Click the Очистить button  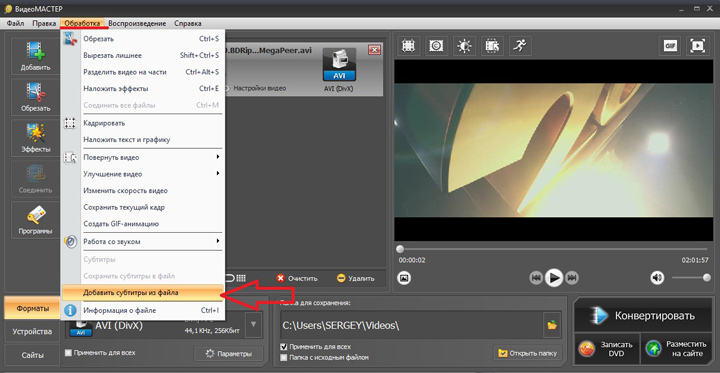(297, 278)
